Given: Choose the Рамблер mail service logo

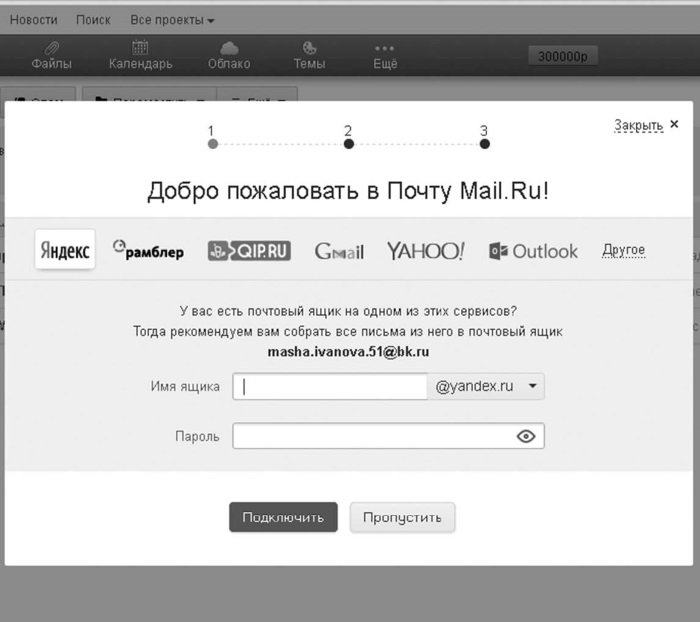Looking at the screenshot, I should (x=148, y=250).
